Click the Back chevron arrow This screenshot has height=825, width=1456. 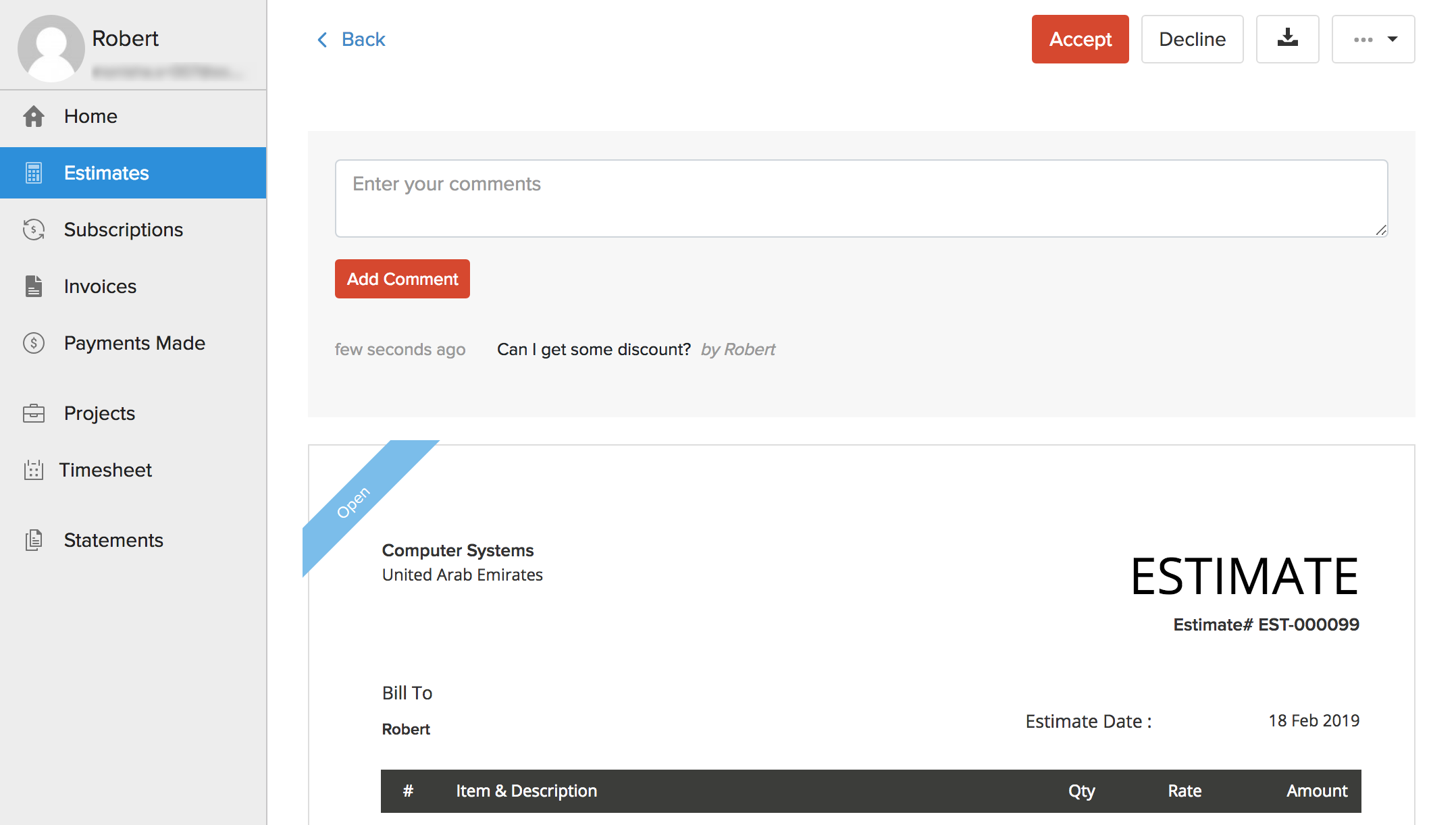coord(323,40)
